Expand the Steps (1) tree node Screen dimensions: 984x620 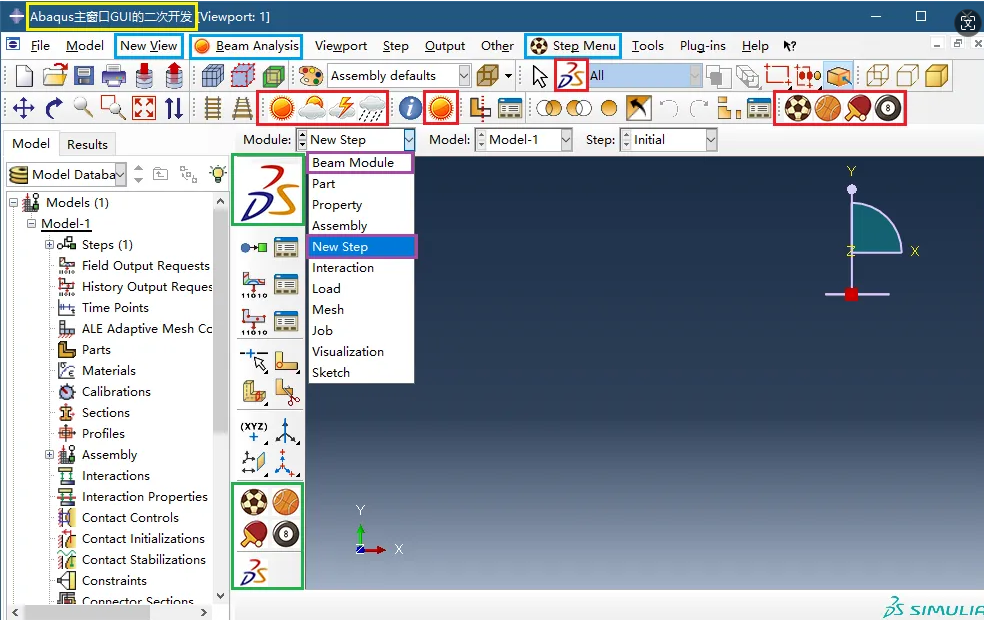(49, 245)
